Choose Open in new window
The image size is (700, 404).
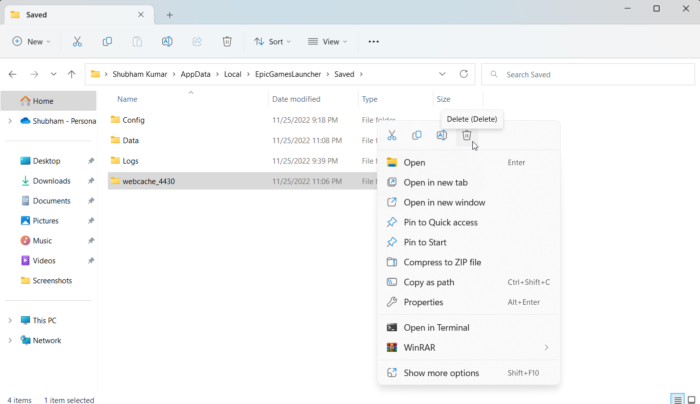point(468,203)
